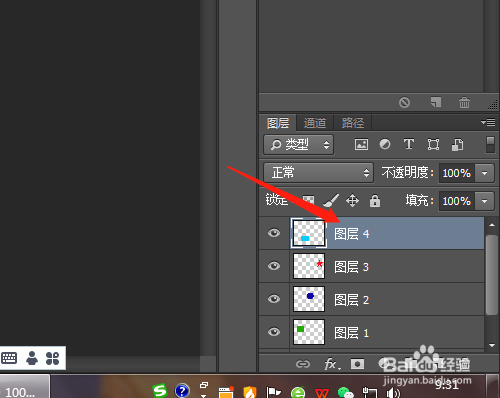Filter layers by adjustment layers icon

click(x=385, y=144)
